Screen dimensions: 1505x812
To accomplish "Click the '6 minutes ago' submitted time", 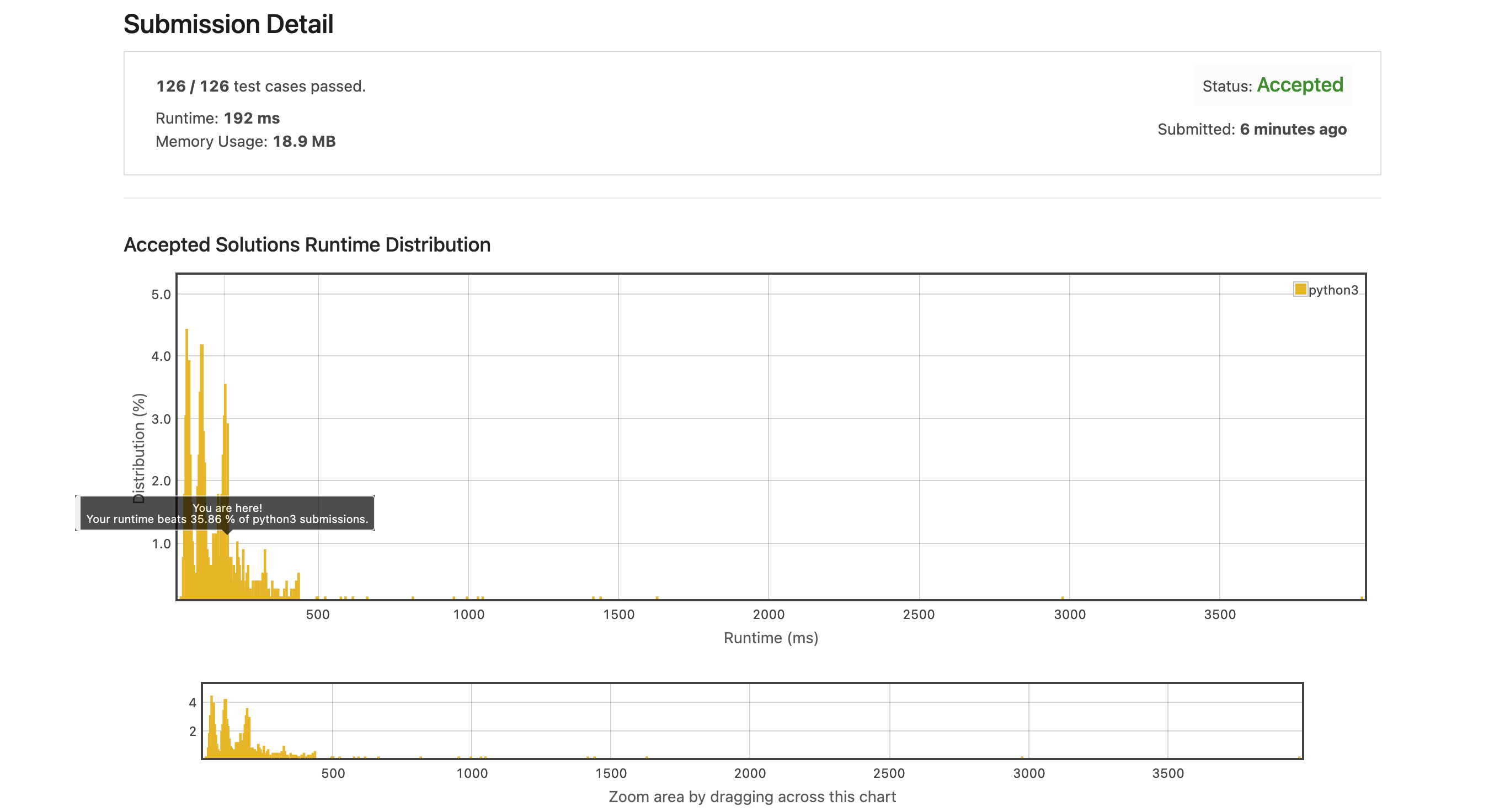I will 1293,129.
